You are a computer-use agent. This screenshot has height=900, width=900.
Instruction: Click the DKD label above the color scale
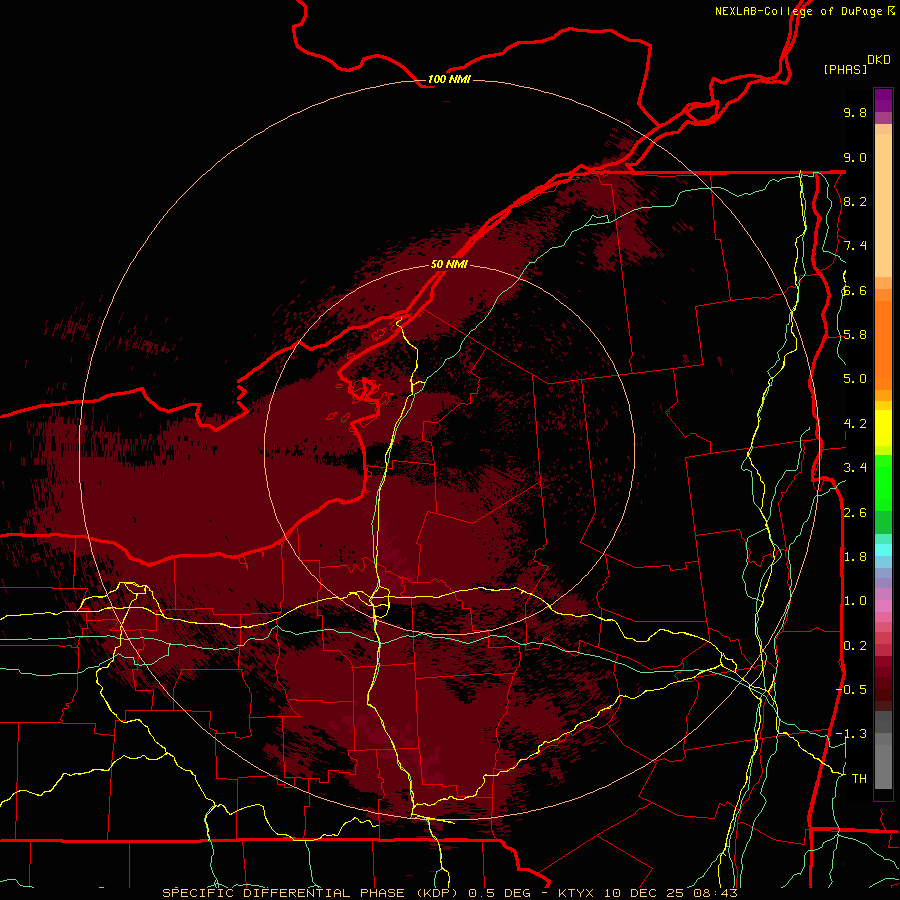tap(879, 60)
